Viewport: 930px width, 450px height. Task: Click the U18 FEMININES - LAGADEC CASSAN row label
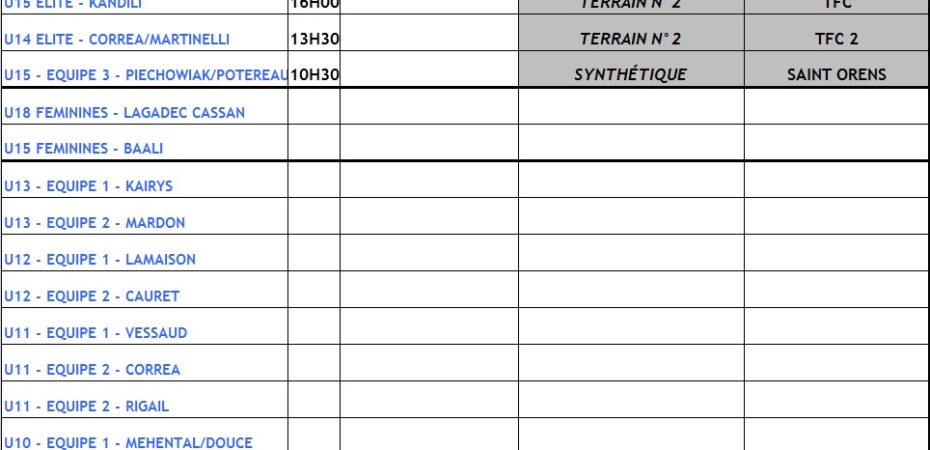[124, 113]
